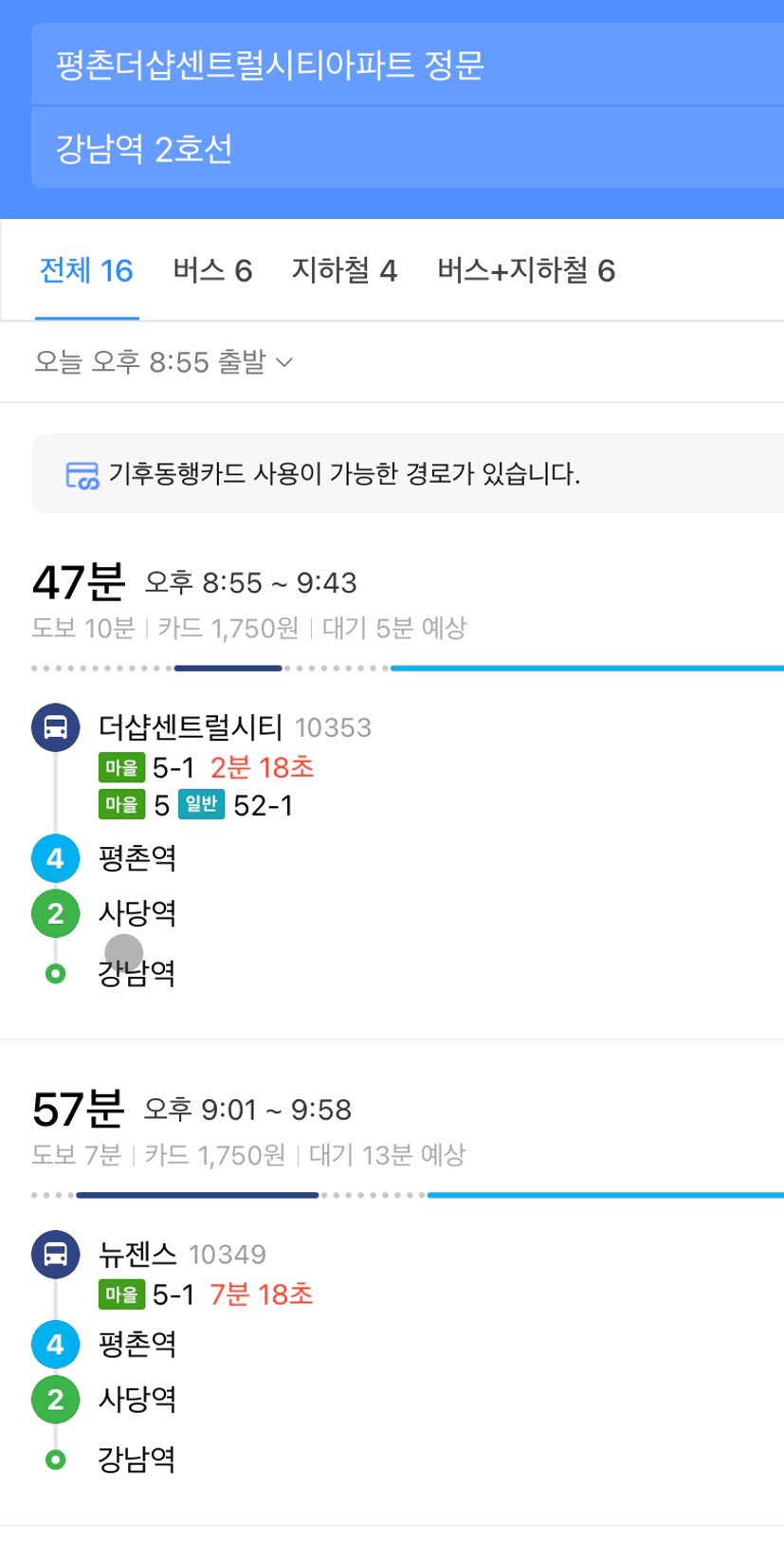This screenshot has height=1560, width=784.
Task: Select line 2 icon at 사당역 in first route
Action: (x=55, y=913)
